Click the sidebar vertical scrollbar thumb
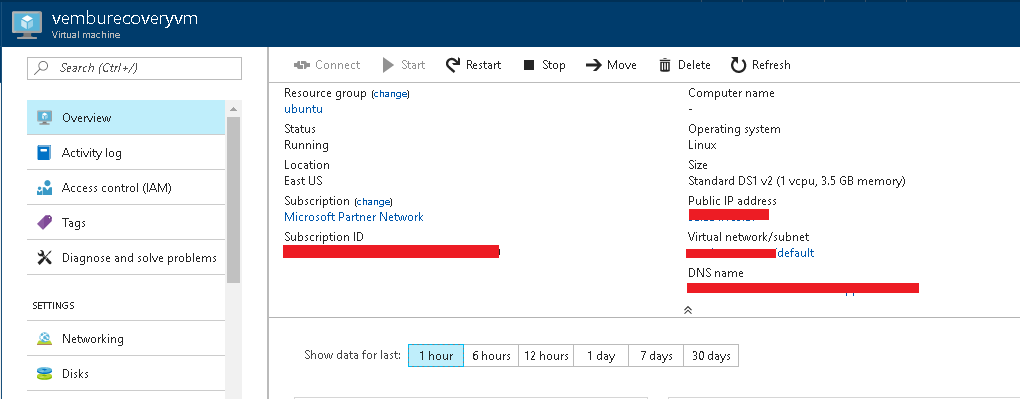The height and width of the screenshot is (399, 1020). 234,200
